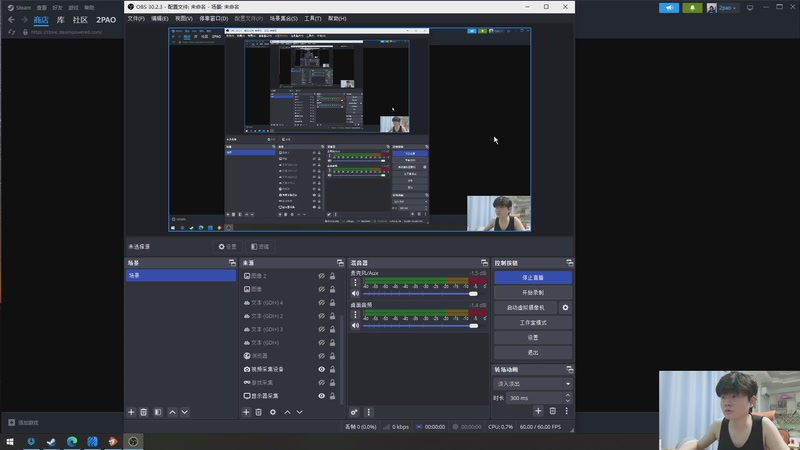The width and height of the screenshot is (800, 450).
Task: Hide the 显示器采集 source
Action: pos(321,395)
